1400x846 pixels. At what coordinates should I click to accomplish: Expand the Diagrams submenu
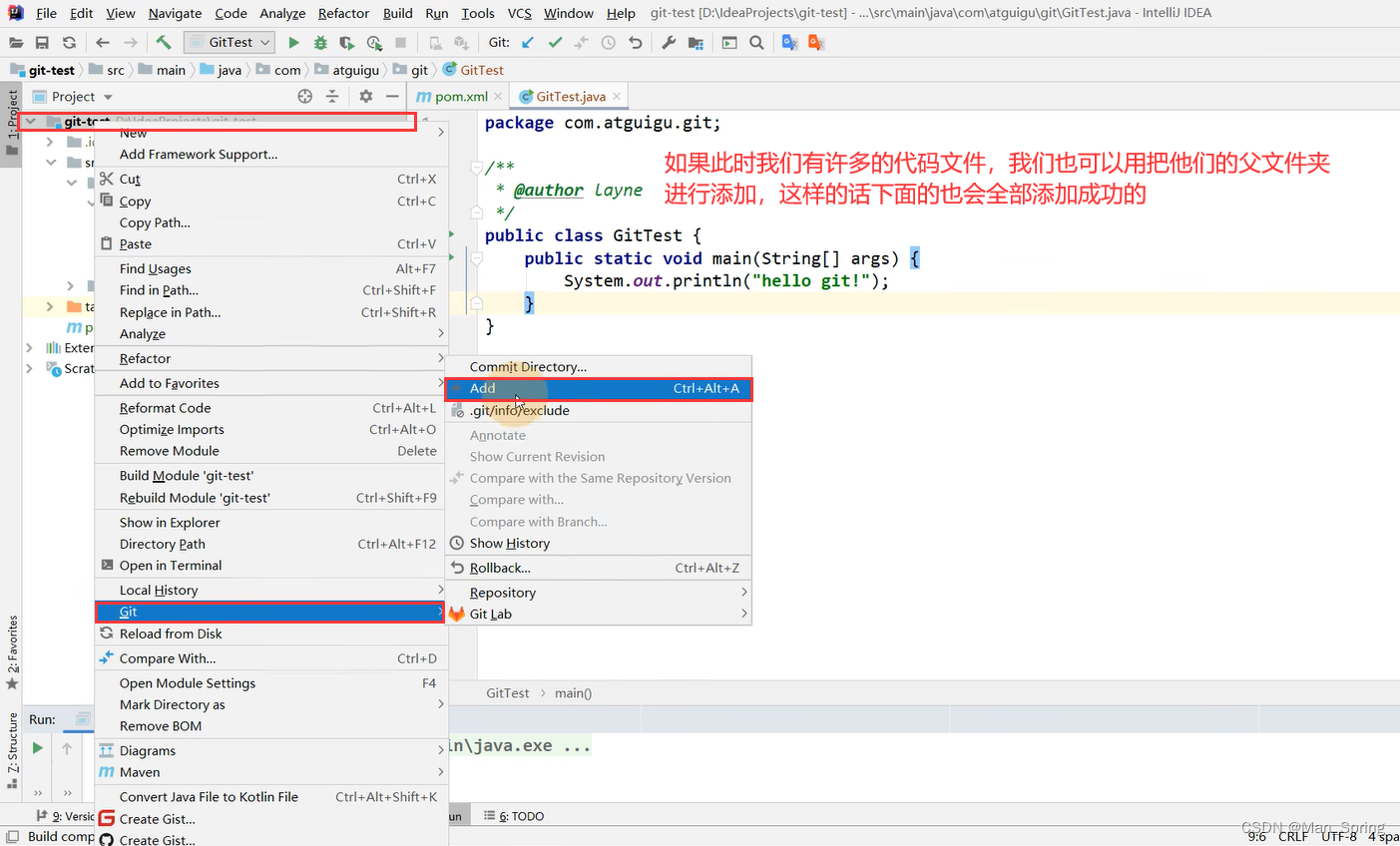coord(270,750)
